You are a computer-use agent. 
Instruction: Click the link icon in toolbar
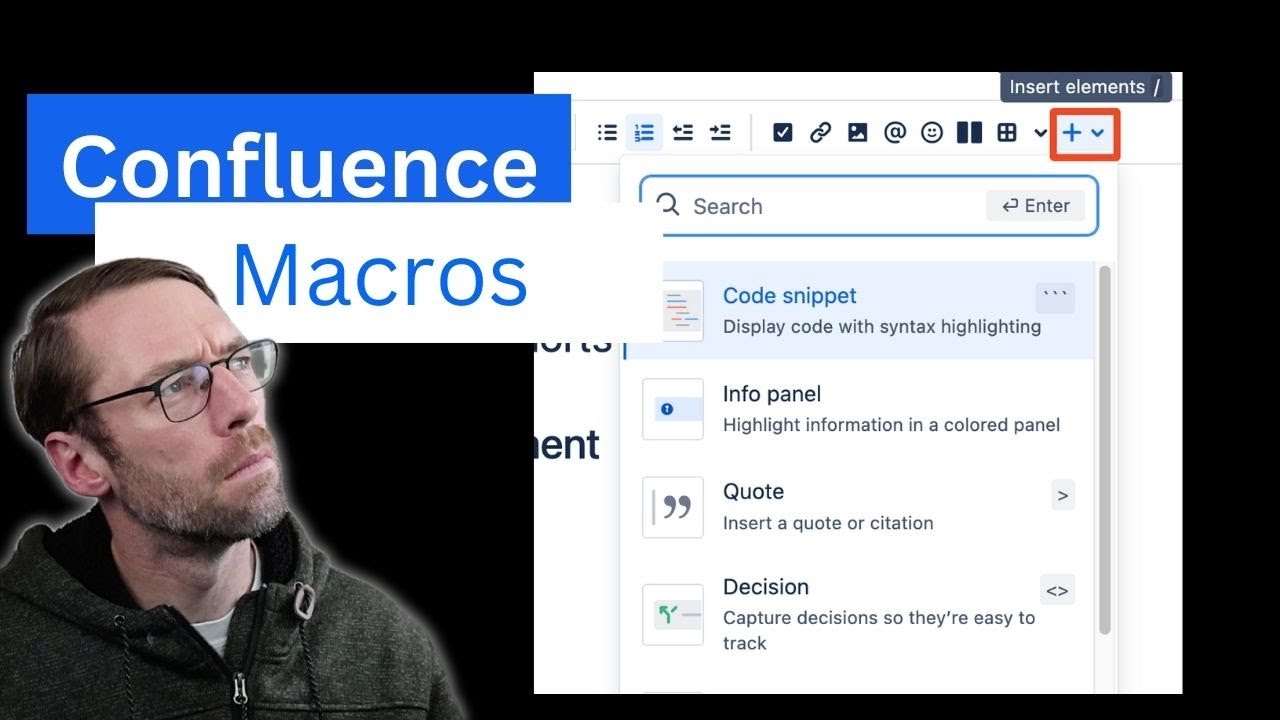click(x=820, y=132)
